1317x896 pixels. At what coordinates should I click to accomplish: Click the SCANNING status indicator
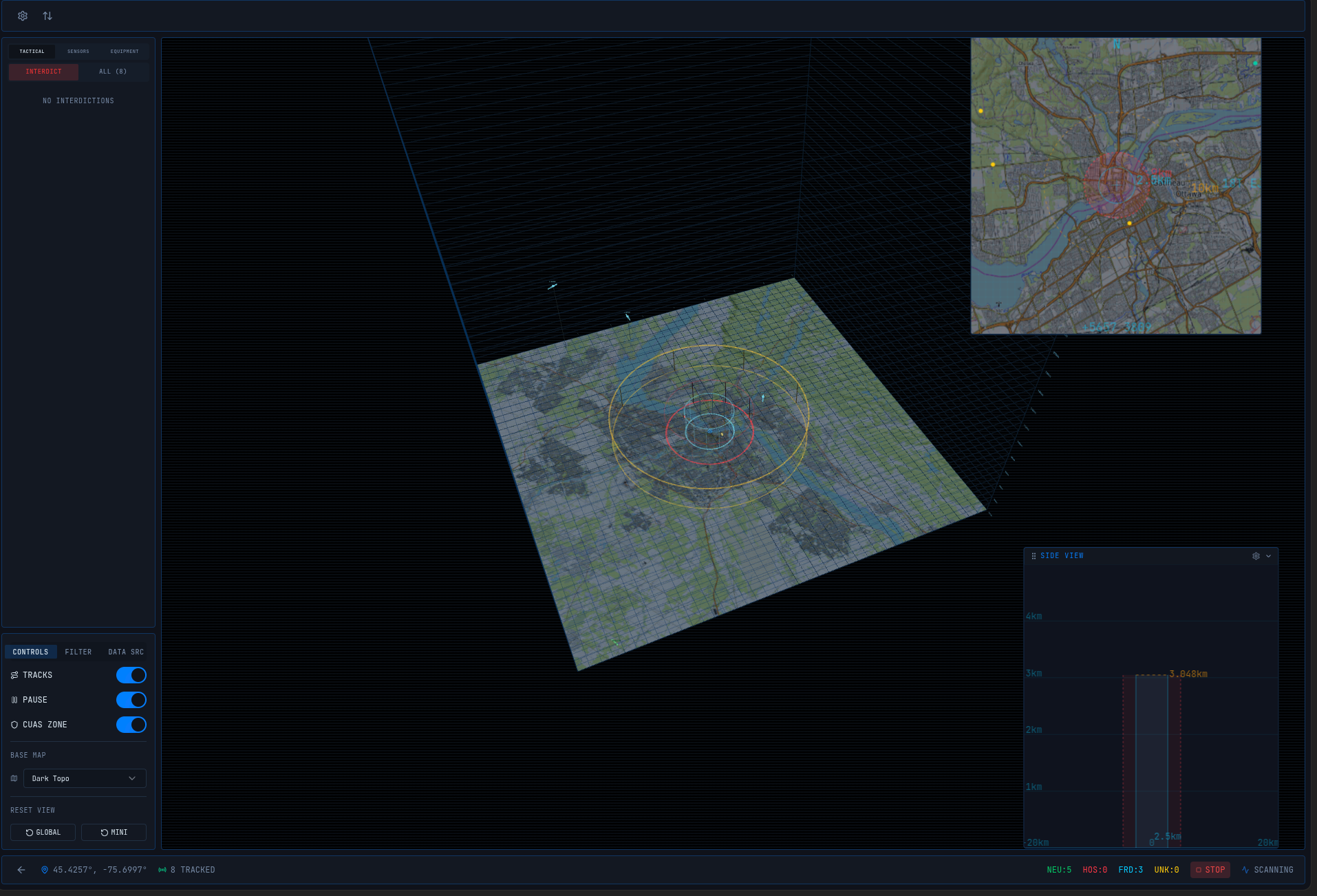click(1267, 870)
